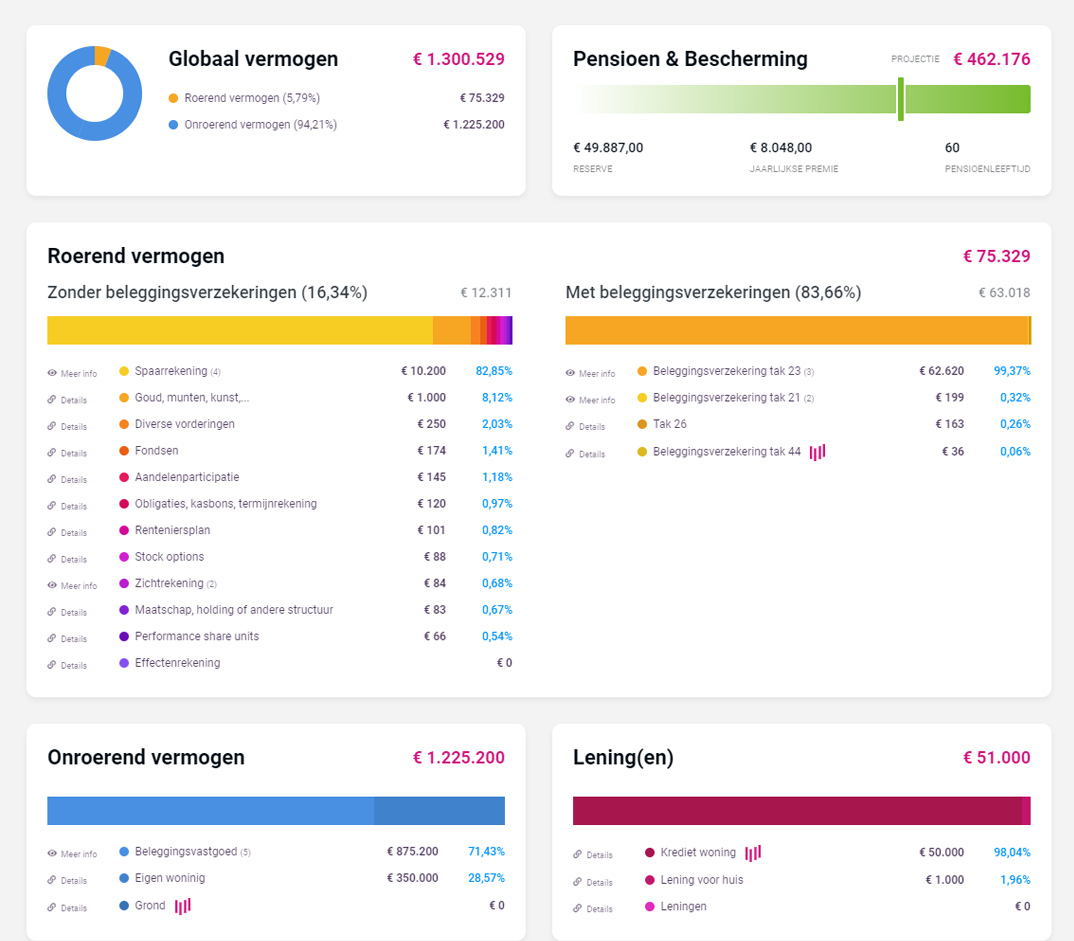Click the pension projection marker on green bar
This screenshot has height=941, width=1074.
coord(900,99)
